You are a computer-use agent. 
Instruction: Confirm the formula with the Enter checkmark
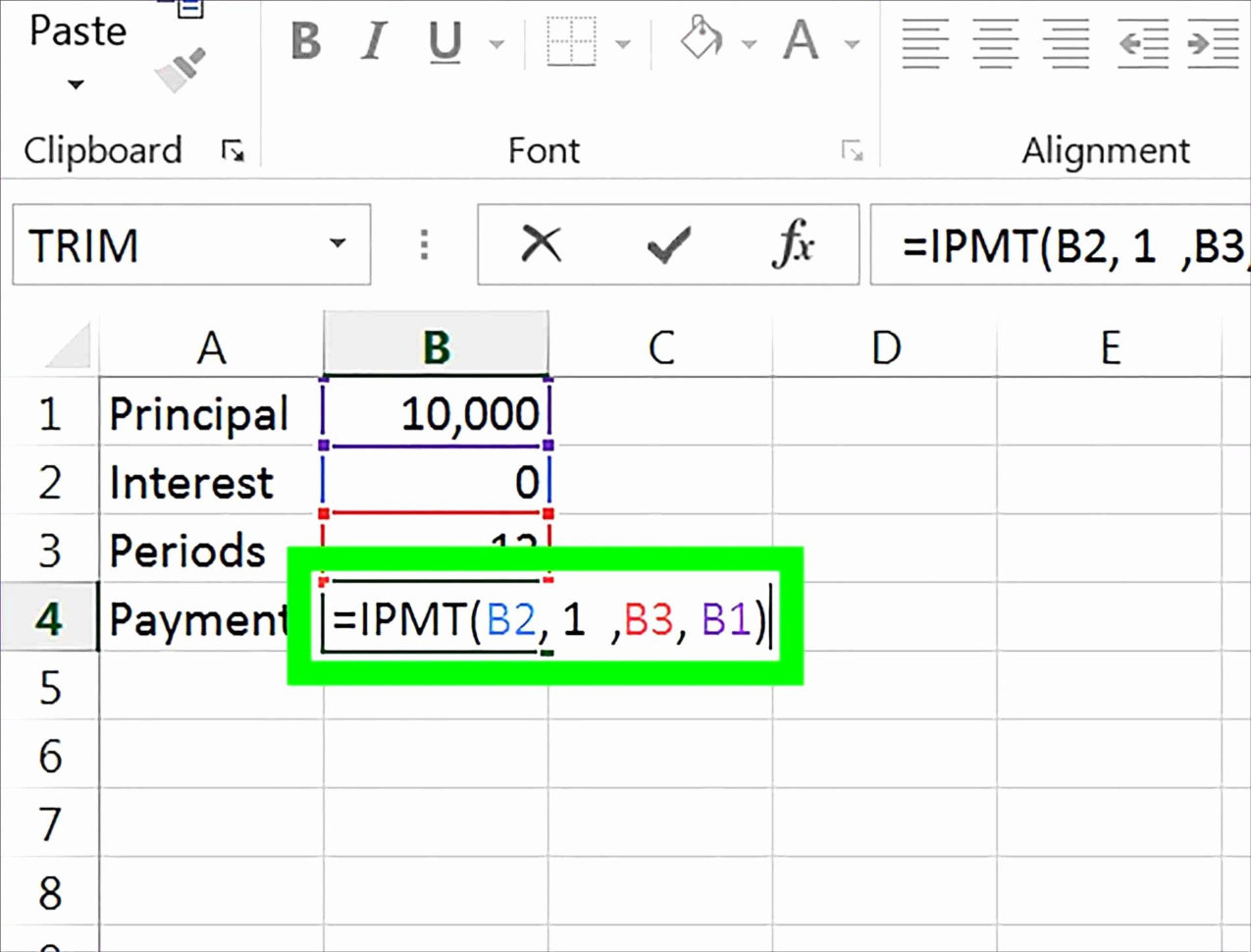tap(667, 244)
